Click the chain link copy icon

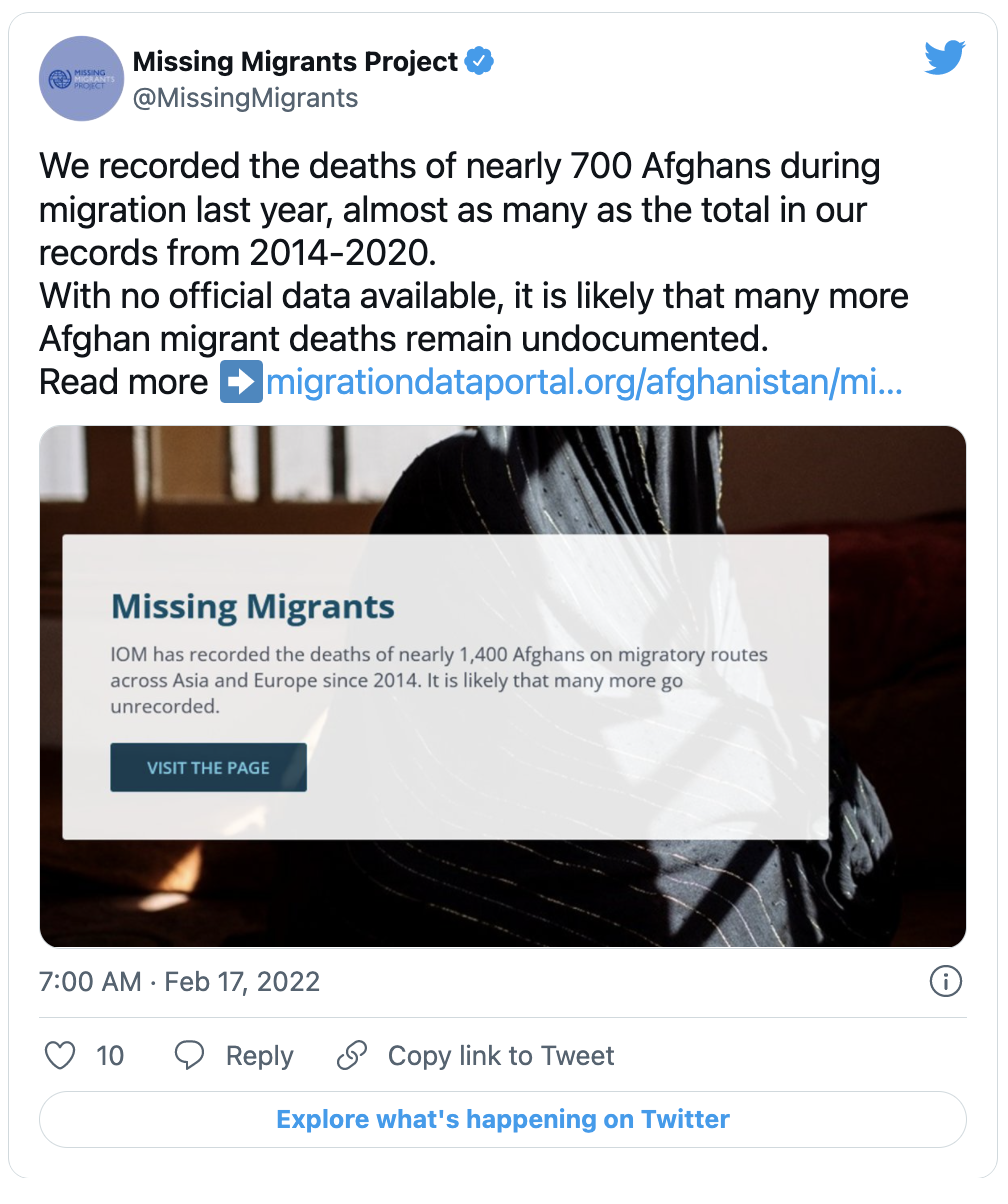352,1056
